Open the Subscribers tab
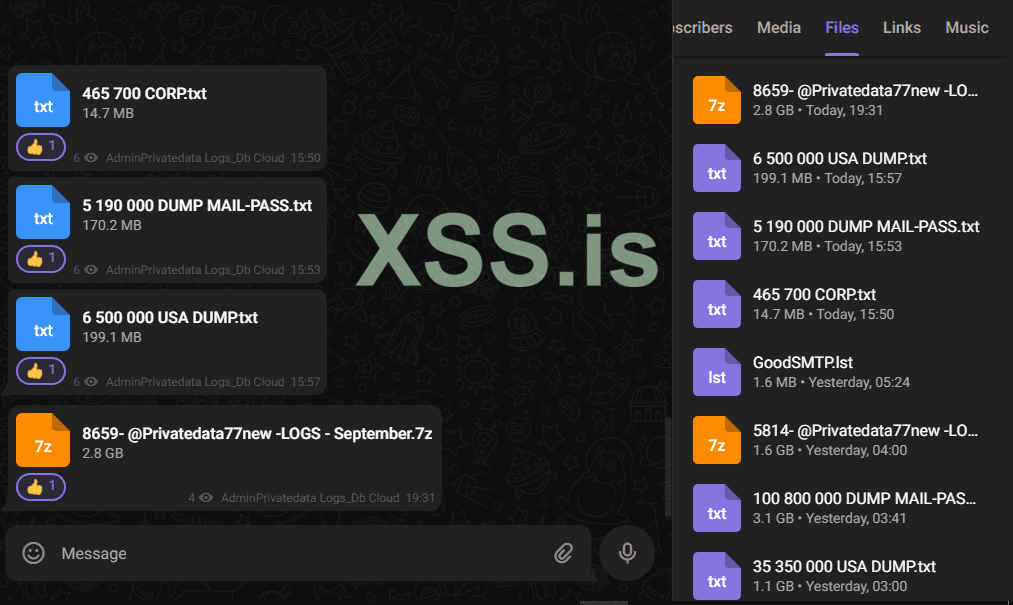 tap(702, 28)
